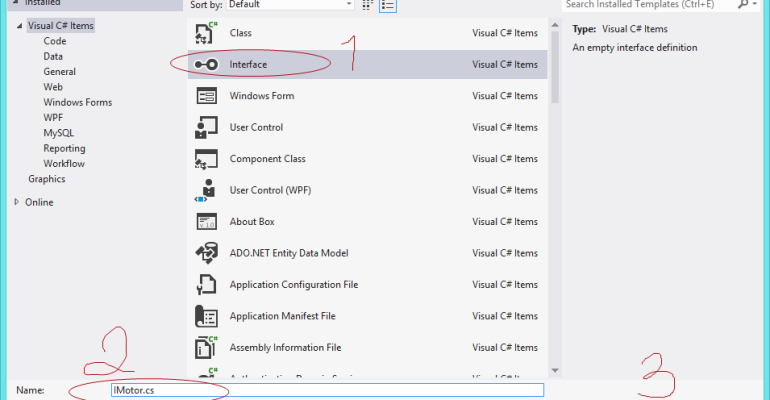Select the User Control (WPF) icon
The width and height of the screenshot is (770, 400).
click(206, 190)
